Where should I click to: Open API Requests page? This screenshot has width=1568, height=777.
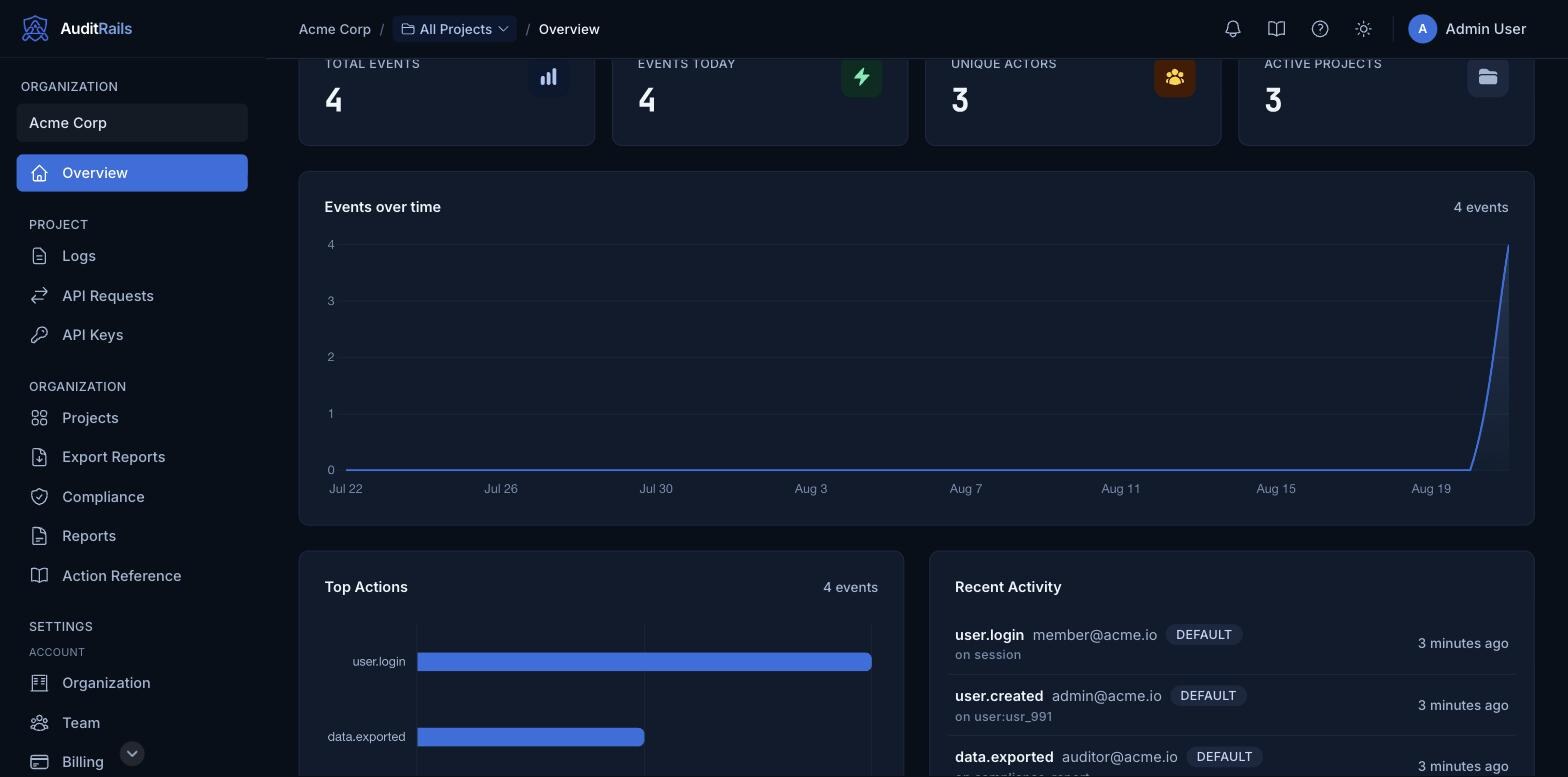tap(132, 296)
